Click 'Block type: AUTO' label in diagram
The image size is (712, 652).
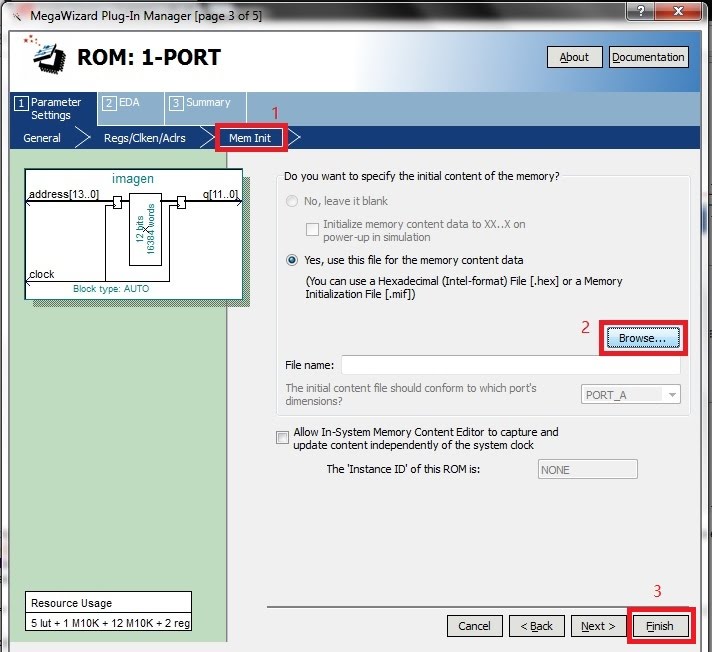click(x=111, y=289)
